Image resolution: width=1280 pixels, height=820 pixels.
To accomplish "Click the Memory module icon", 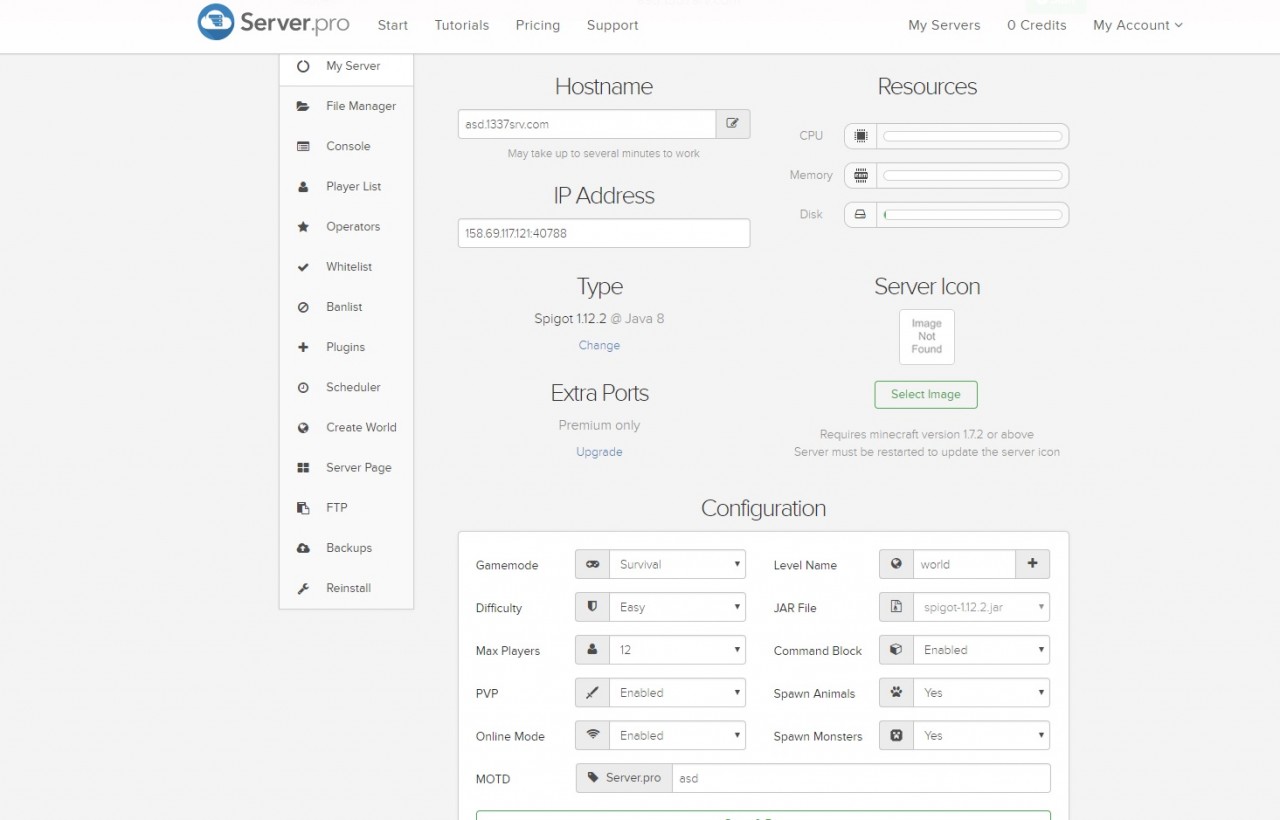I will coord(860,175).
